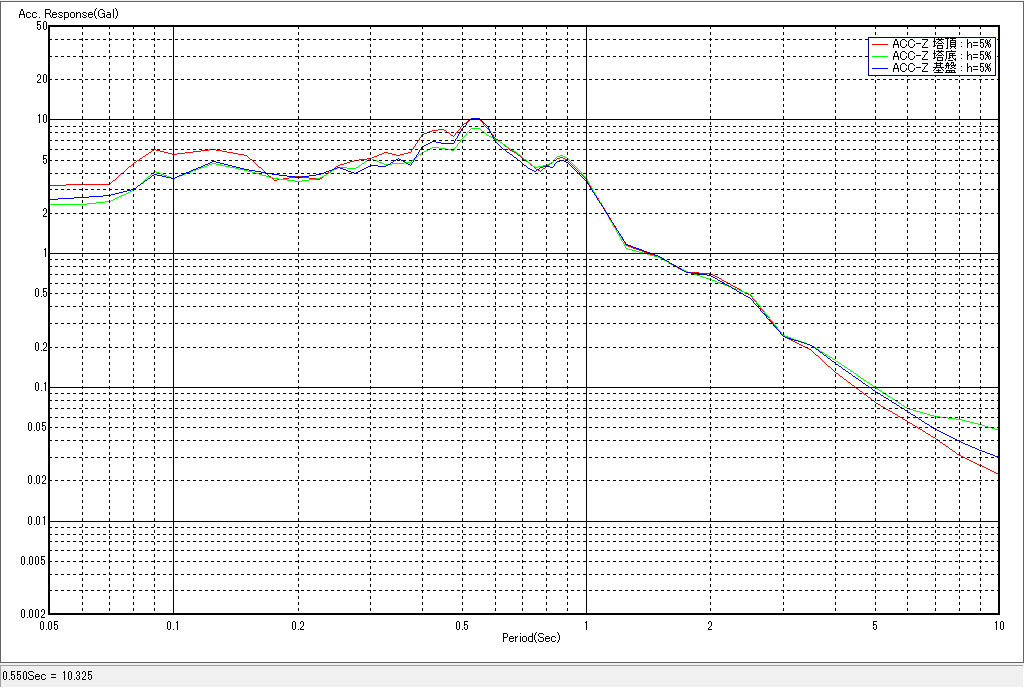Click the status bar reading 0.550Sec = 10.325

(x=48, y=677)
